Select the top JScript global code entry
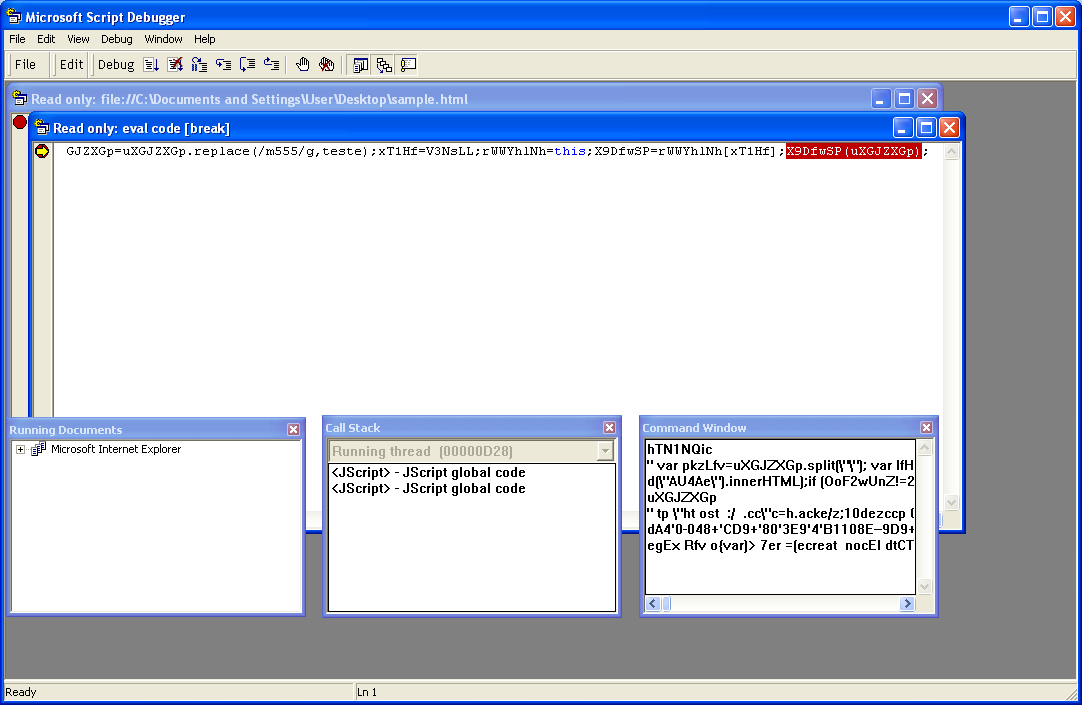 428,473
